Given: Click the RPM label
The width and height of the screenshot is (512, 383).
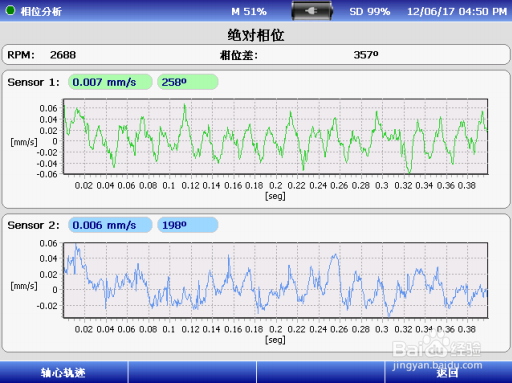Looking at the screenshot, I should click(x=21, y=55).
